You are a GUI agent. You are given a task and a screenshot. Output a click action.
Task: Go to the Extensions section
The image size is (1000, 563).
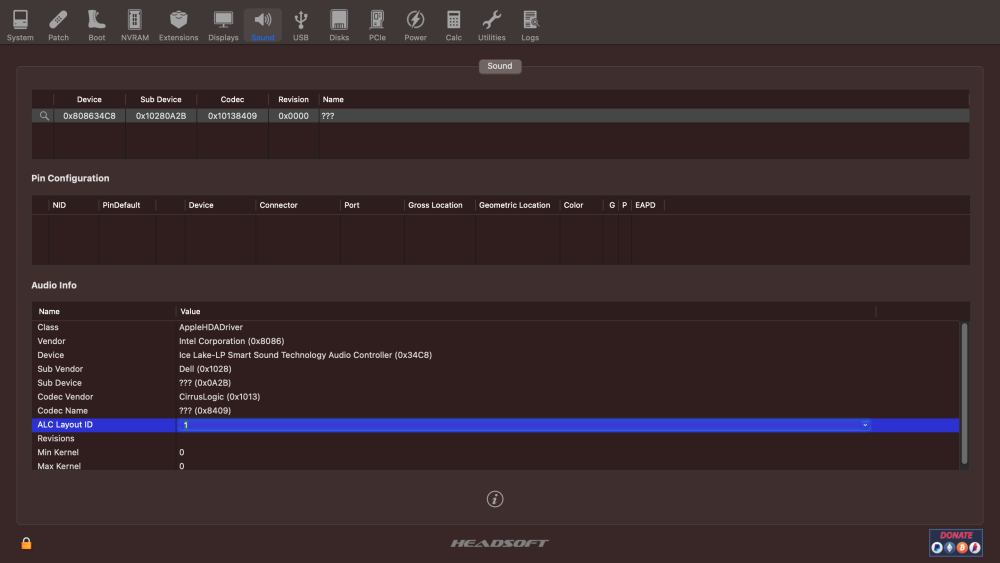pos(179,26)
